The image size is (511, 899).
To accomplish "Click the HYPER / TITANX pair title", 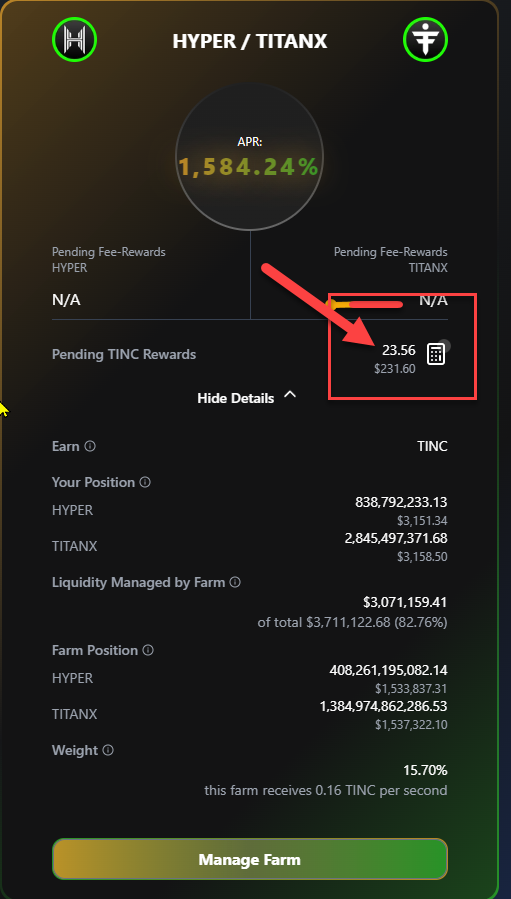I will coord(250,41).
